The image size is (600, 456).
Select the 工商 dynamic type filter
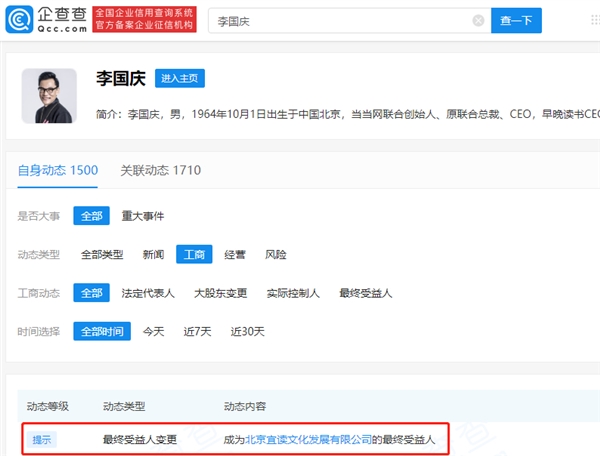[194, 255]
